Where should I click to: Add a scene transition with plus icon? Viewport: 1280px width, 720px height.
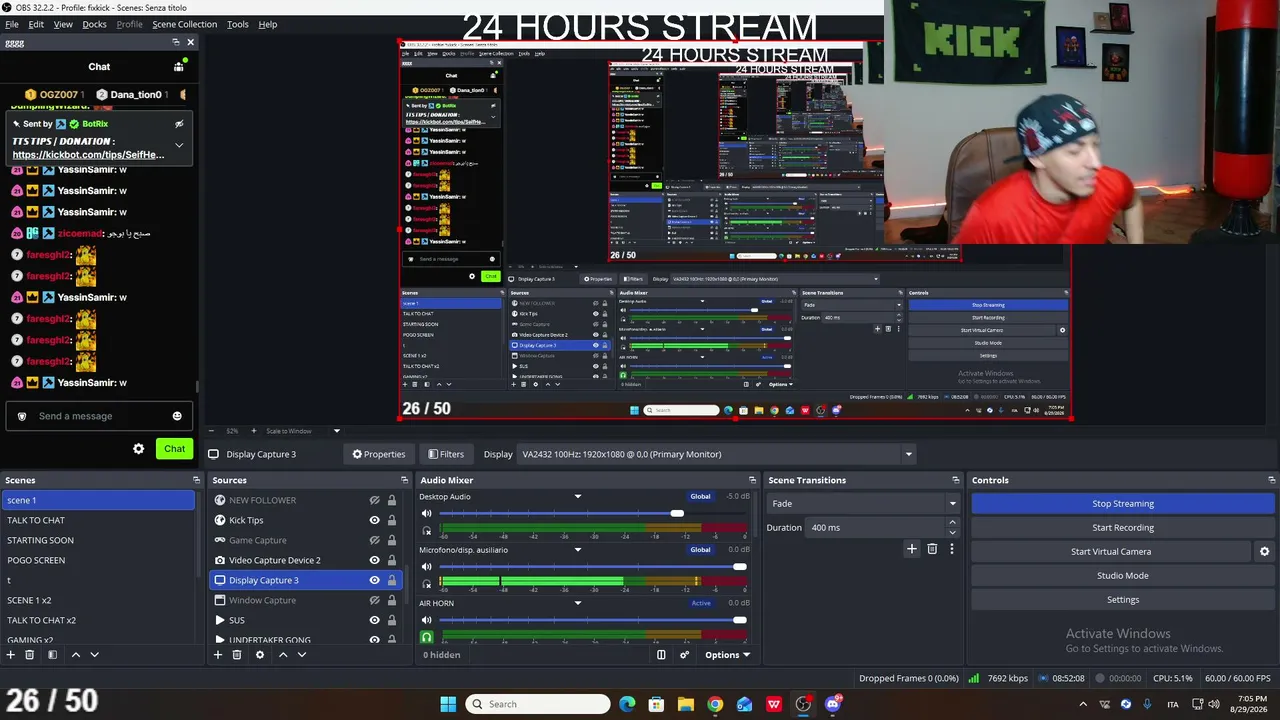pos(911,548)
